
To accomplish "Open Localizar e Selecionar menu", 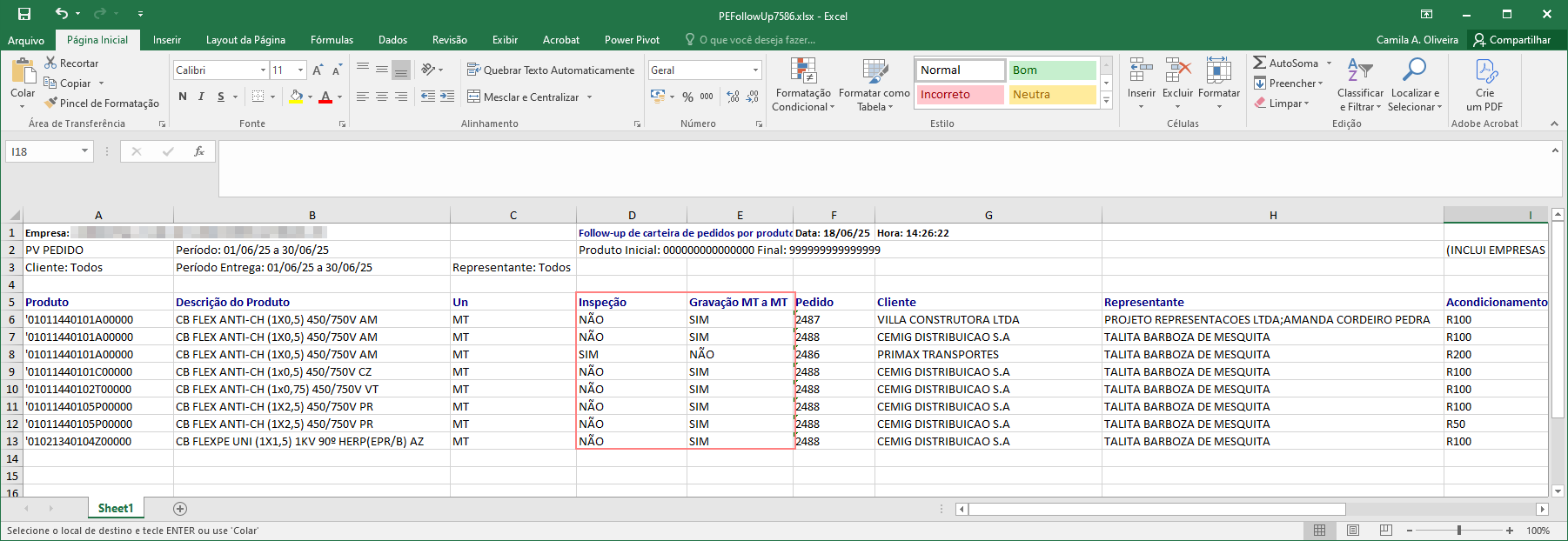I will pyautogui.click(x=1415, y=84).
